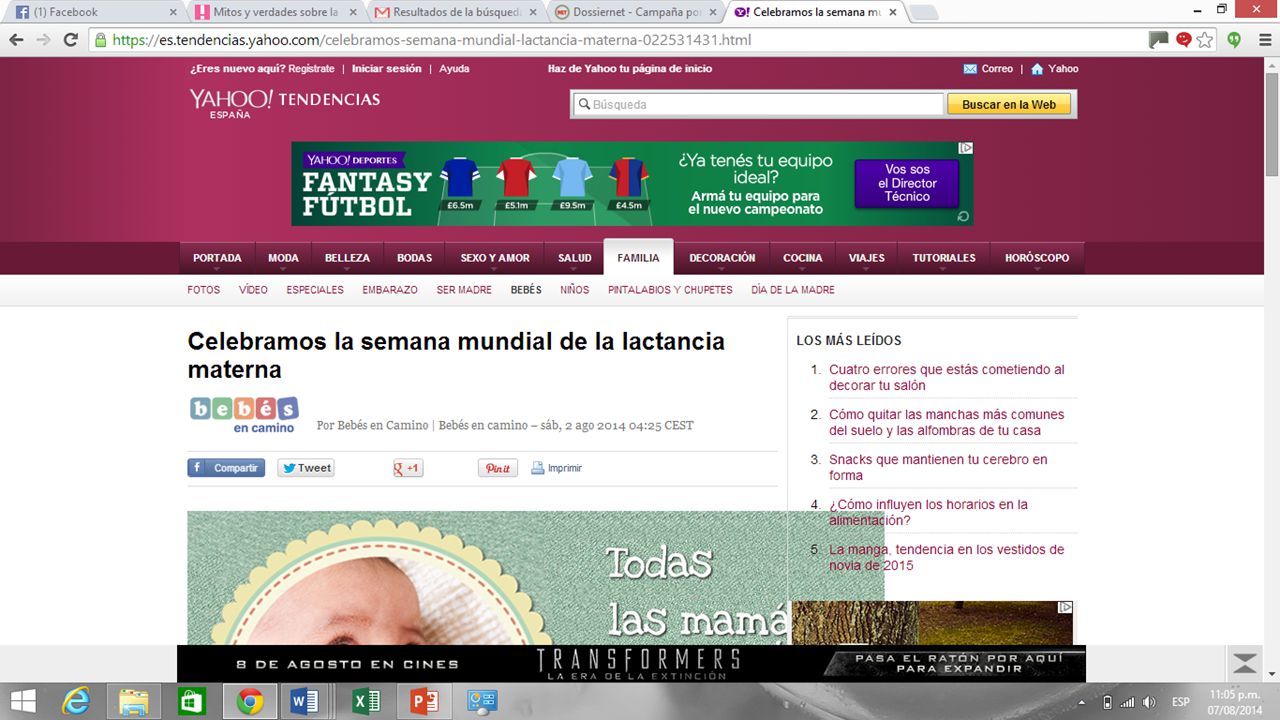Click the Yahoo Tendencias España logo
This screenshot has height=720, width=1280.
click(285, 103)
